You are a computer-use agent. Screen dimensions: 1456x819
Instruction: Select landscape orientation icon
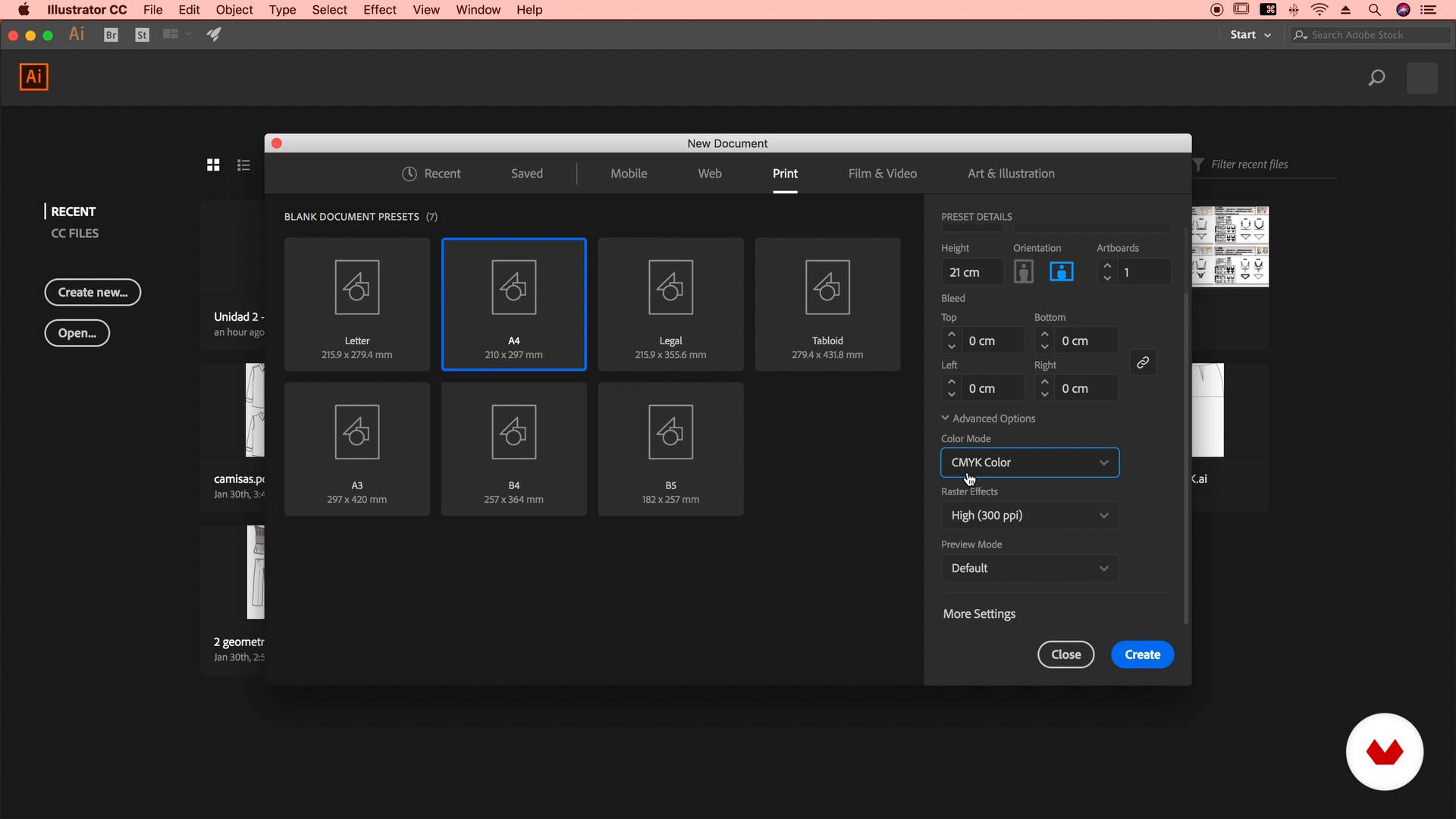1061,271
